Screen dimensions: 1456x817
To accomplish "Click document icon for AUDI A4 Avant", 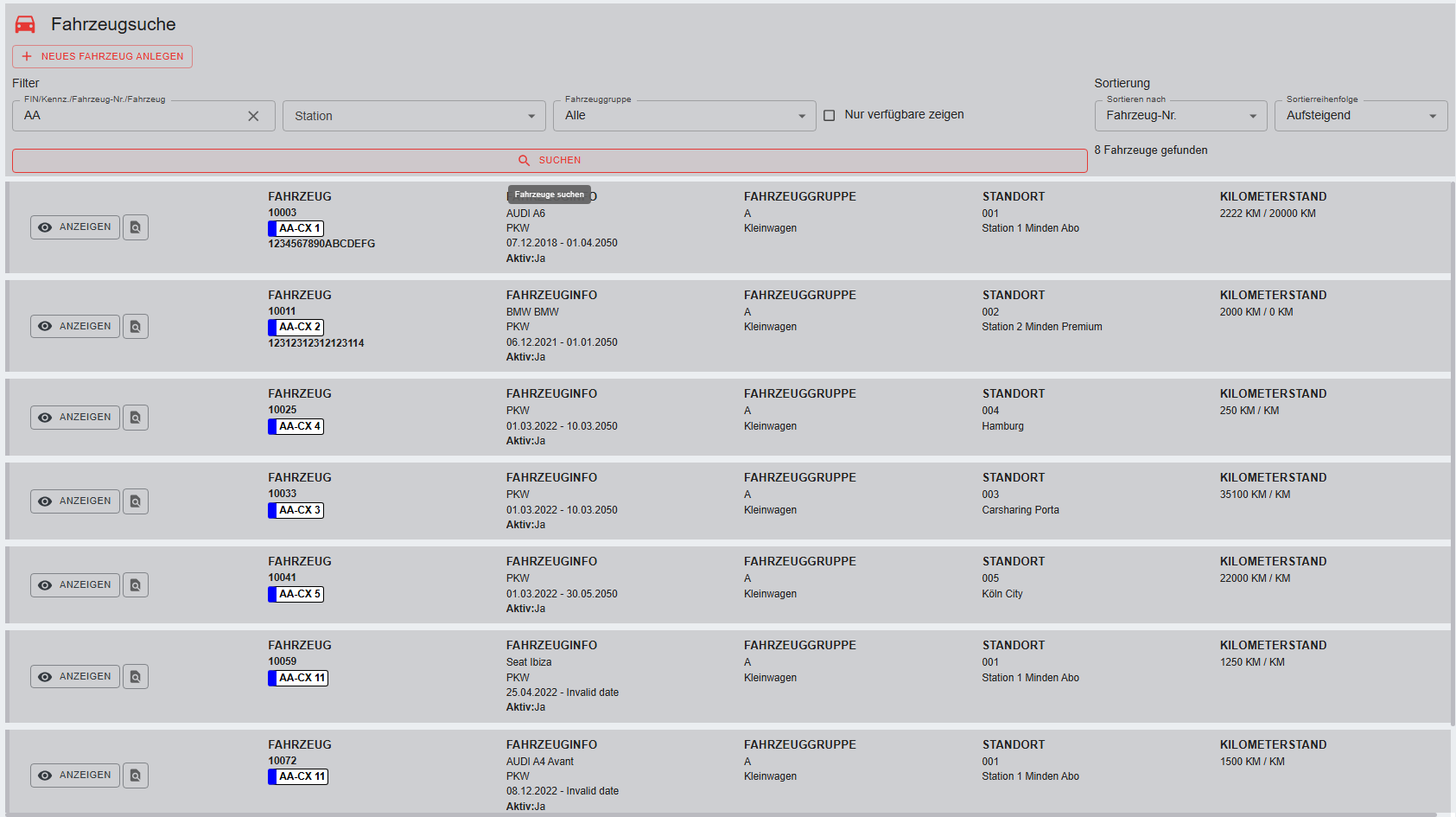I will coord(136,776).
